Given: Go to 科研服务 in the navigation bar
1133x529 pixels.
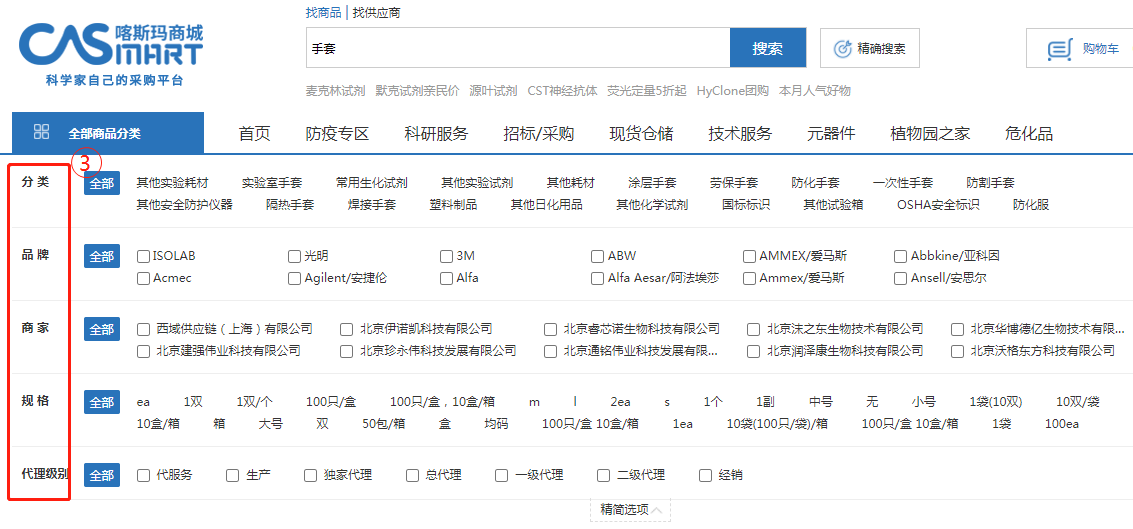Looking at the screenshot, I should click(435, 134).
